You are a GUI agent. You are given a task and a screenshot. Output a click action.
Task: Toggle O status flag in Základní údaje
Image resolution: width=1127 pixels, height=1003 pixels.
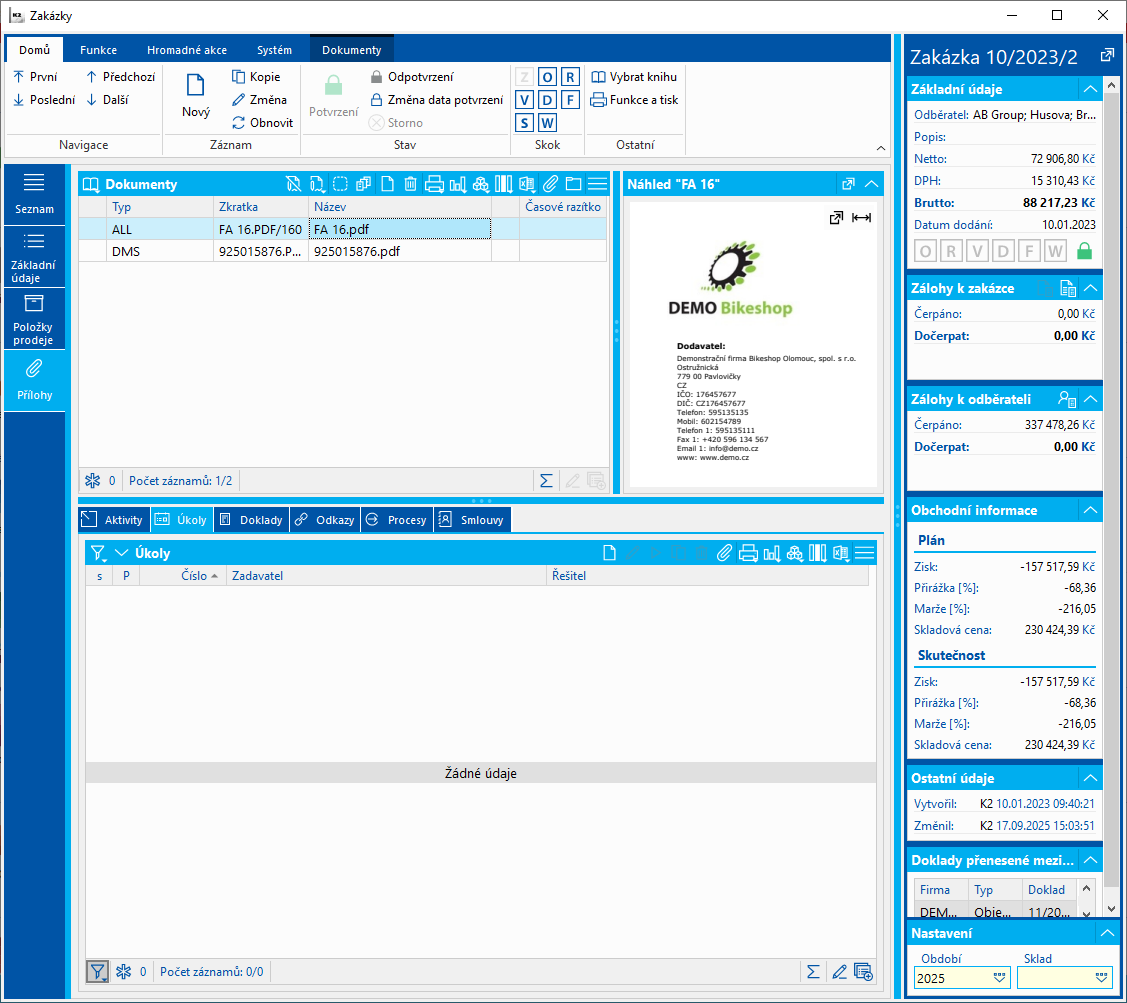tap(926, 252)
